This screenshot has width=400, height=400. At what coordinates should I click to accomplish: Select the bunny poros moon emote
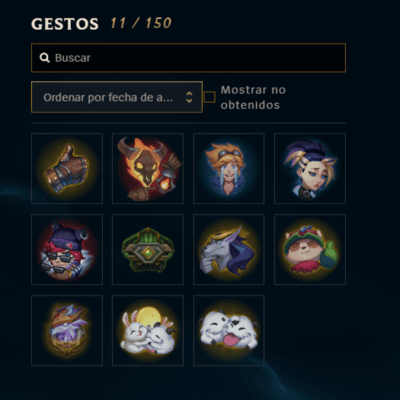click(x=148, y=330)
